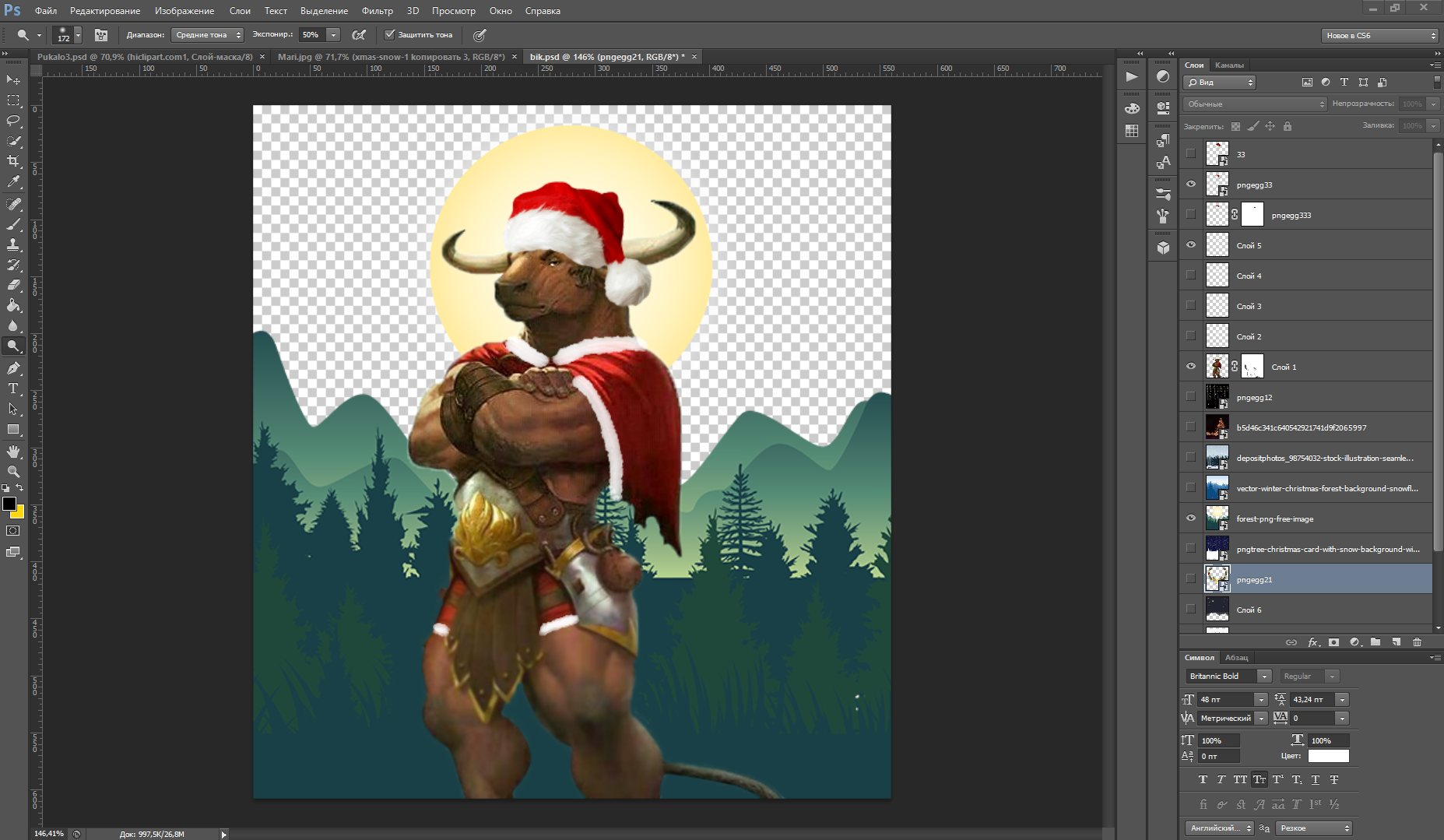Select the Rectangular Marquee tool

[13, 100]
